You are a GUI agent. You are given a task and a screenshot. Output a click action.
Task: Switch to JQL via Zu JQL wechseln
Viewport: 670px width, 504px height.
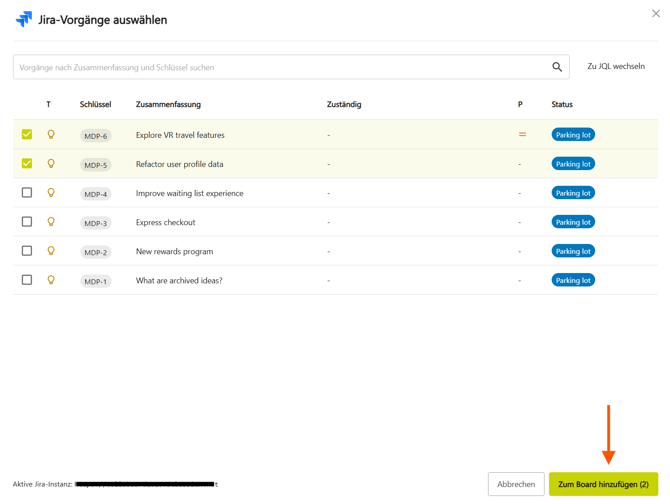615,67
